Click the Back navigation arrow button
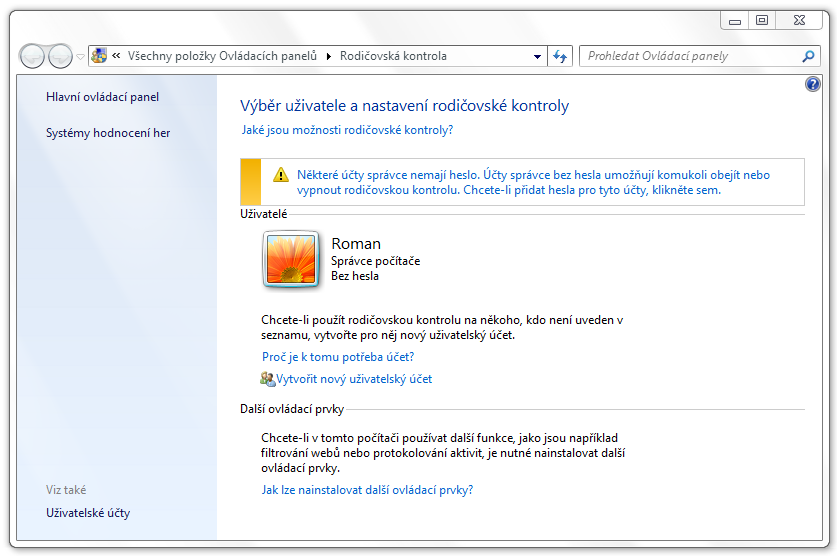Viewport: 837px width, 556px height. [32, 55]
